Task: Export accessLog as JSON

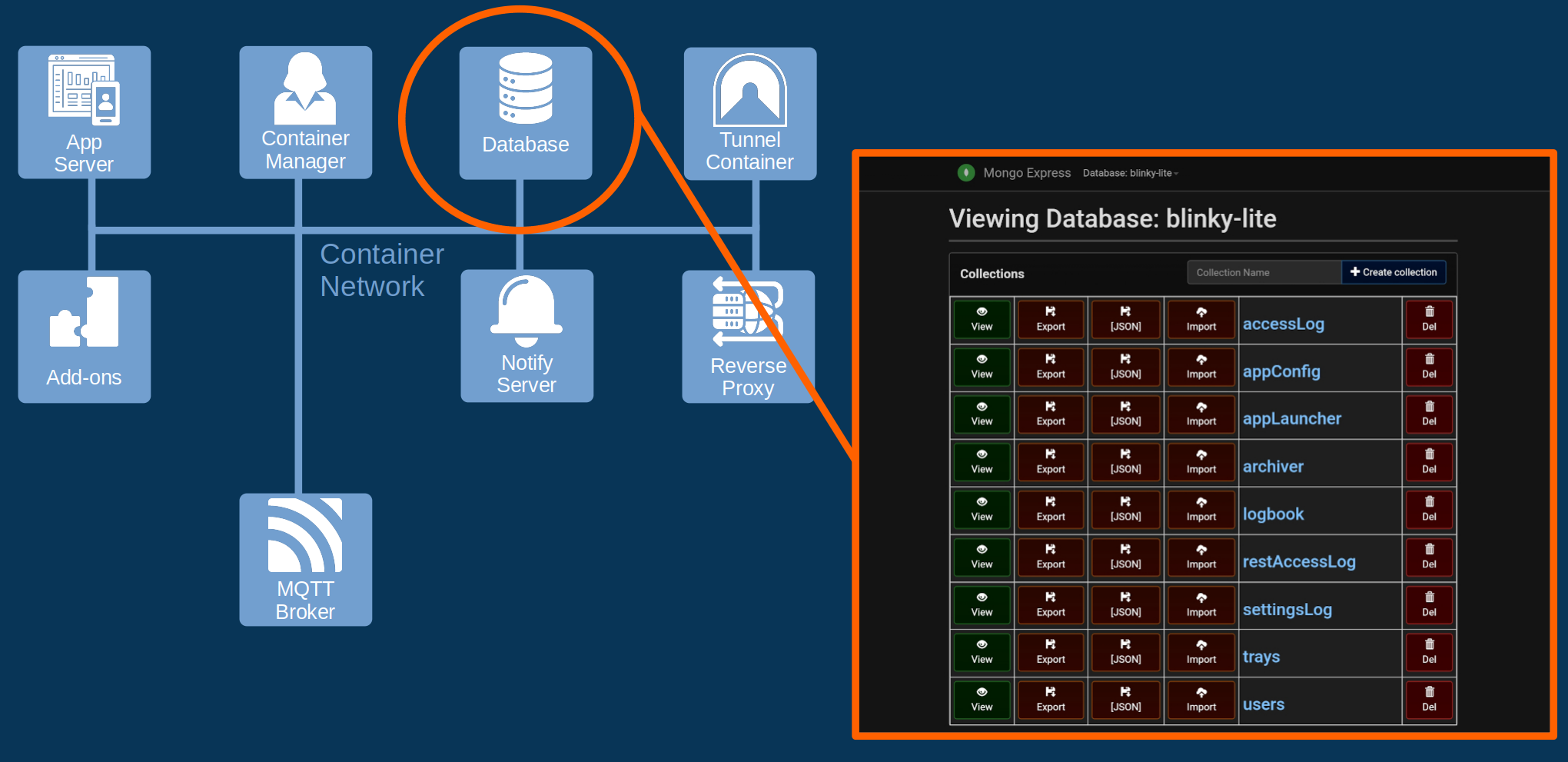Action: click(1125, 320)
